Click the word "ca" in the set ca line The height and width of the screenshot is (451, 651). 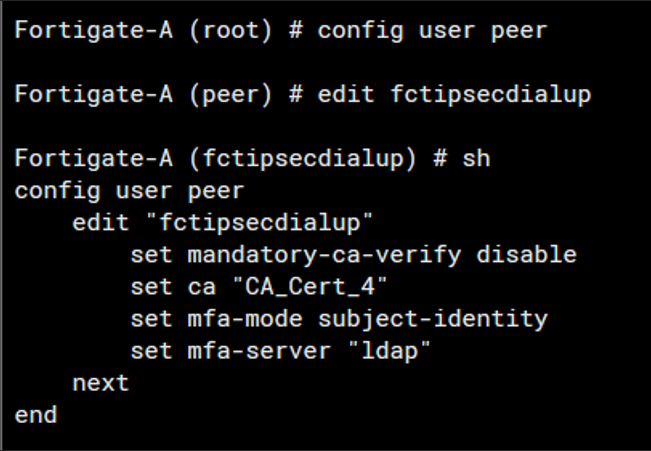click(x=202, y=287)
